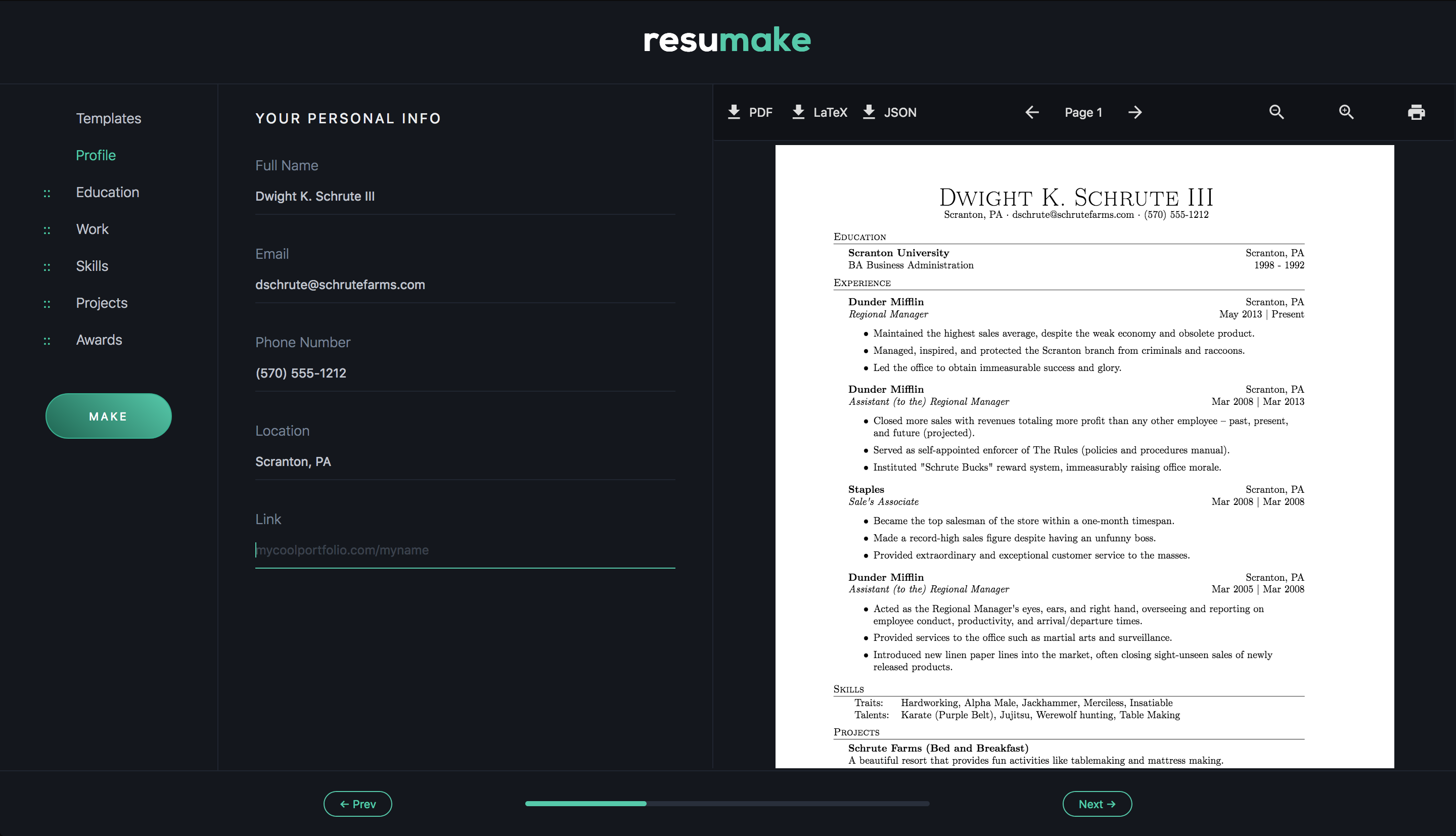
Task: Zoom in on the resume preview
Action: [1346, 113]
